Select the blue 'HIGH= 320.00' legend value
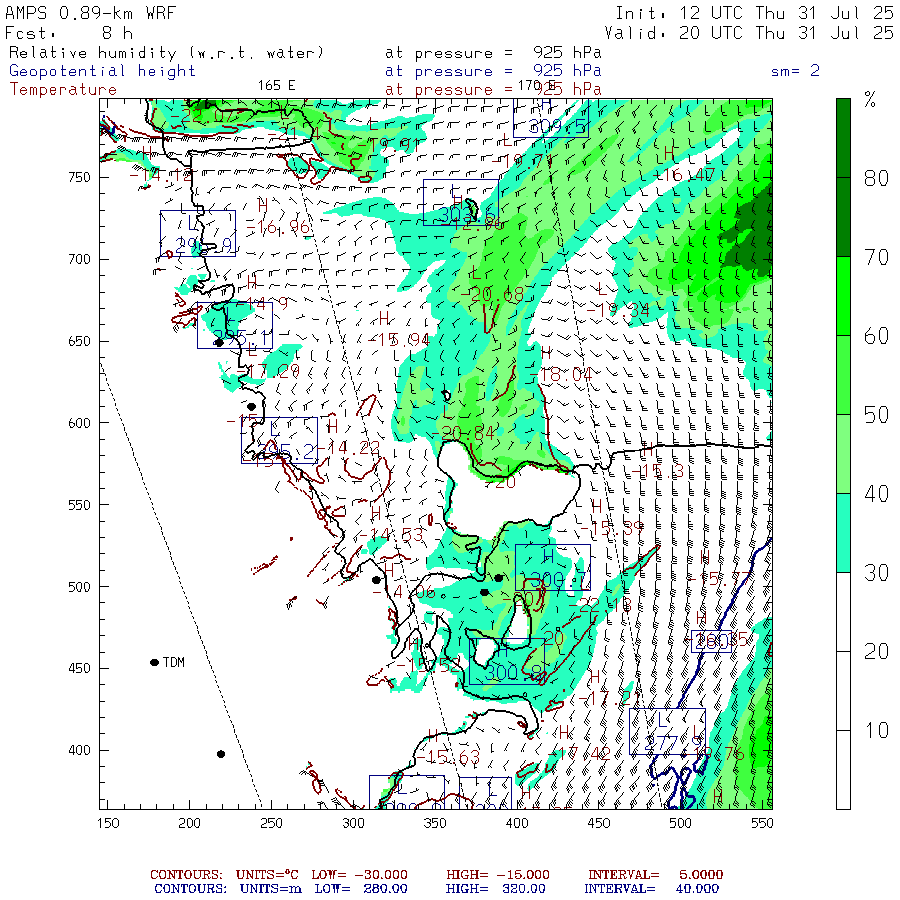The width and height of the screenshot is (900, 900). pos(496,889)
